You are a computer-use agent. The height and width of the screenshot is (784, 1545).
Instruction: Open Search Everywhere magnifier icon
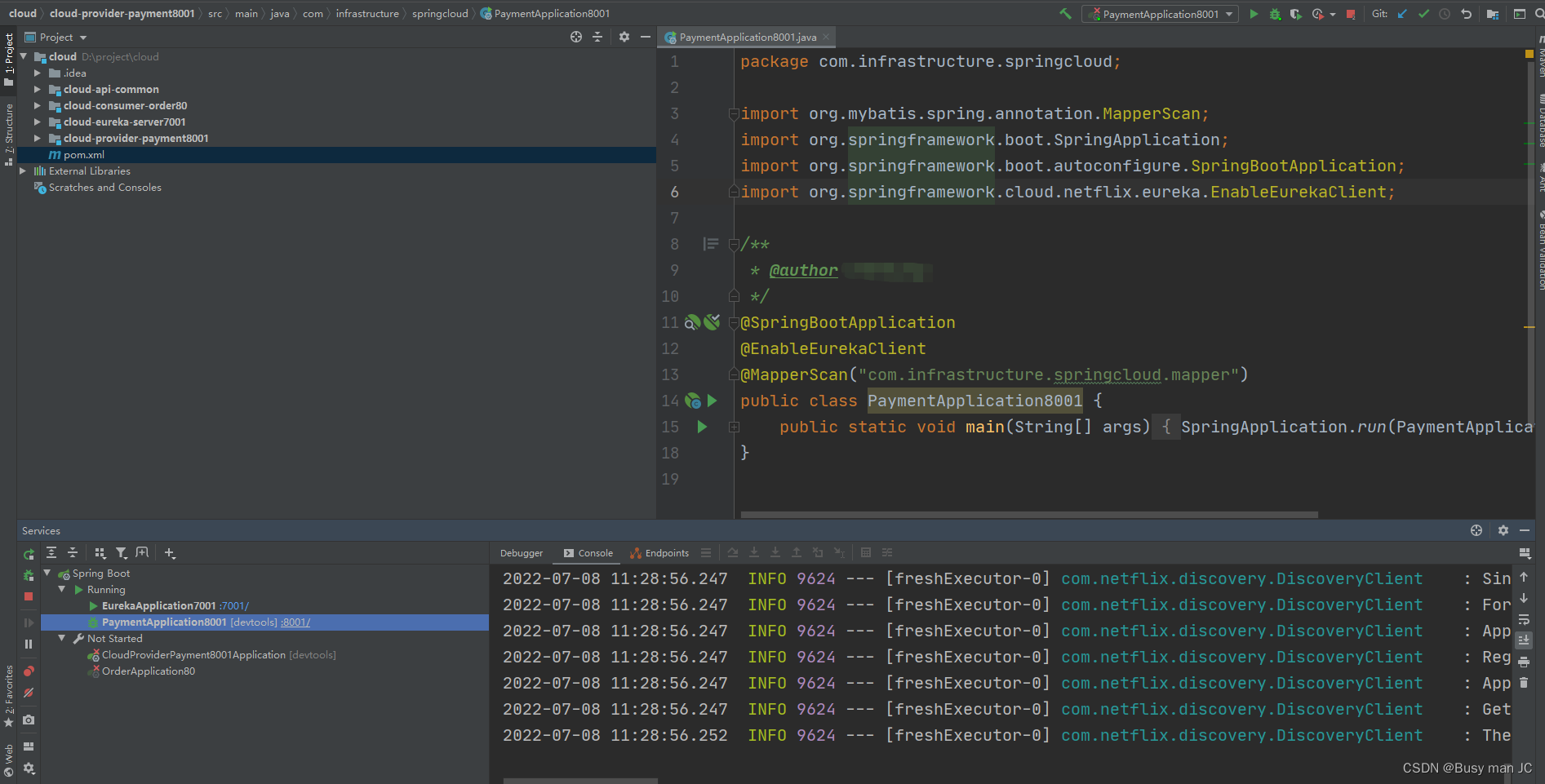(1539, 14)
